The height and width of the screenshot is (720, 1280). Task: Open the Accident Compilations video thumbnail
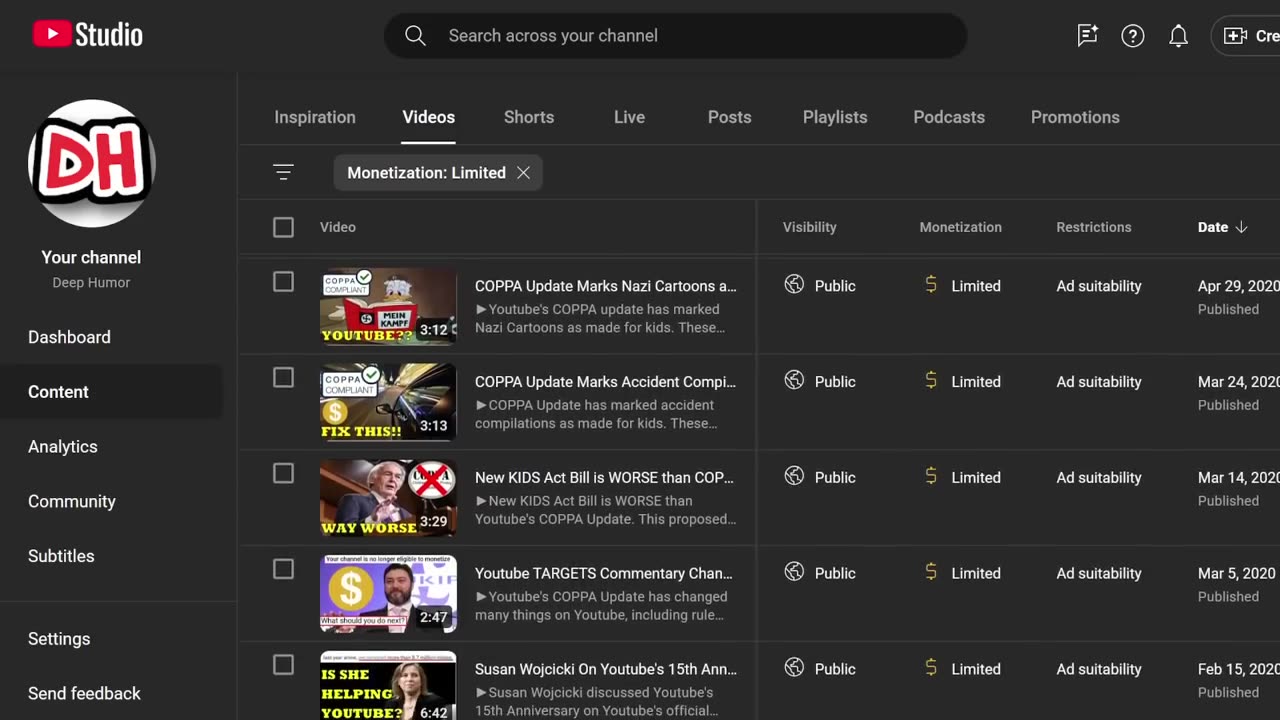[x=388, y=402]
